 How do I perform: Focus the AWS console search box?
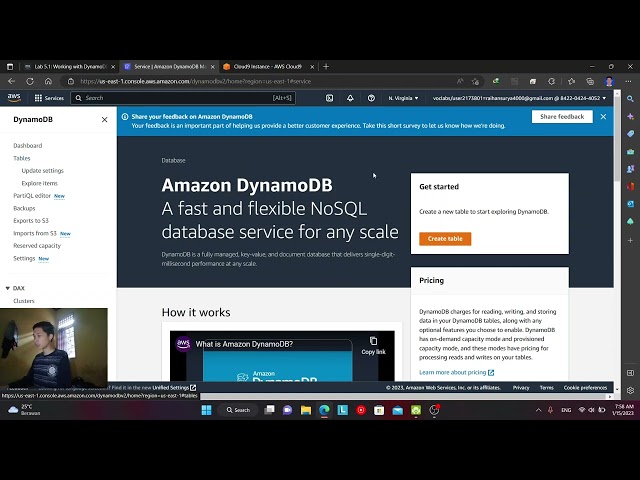183,98
